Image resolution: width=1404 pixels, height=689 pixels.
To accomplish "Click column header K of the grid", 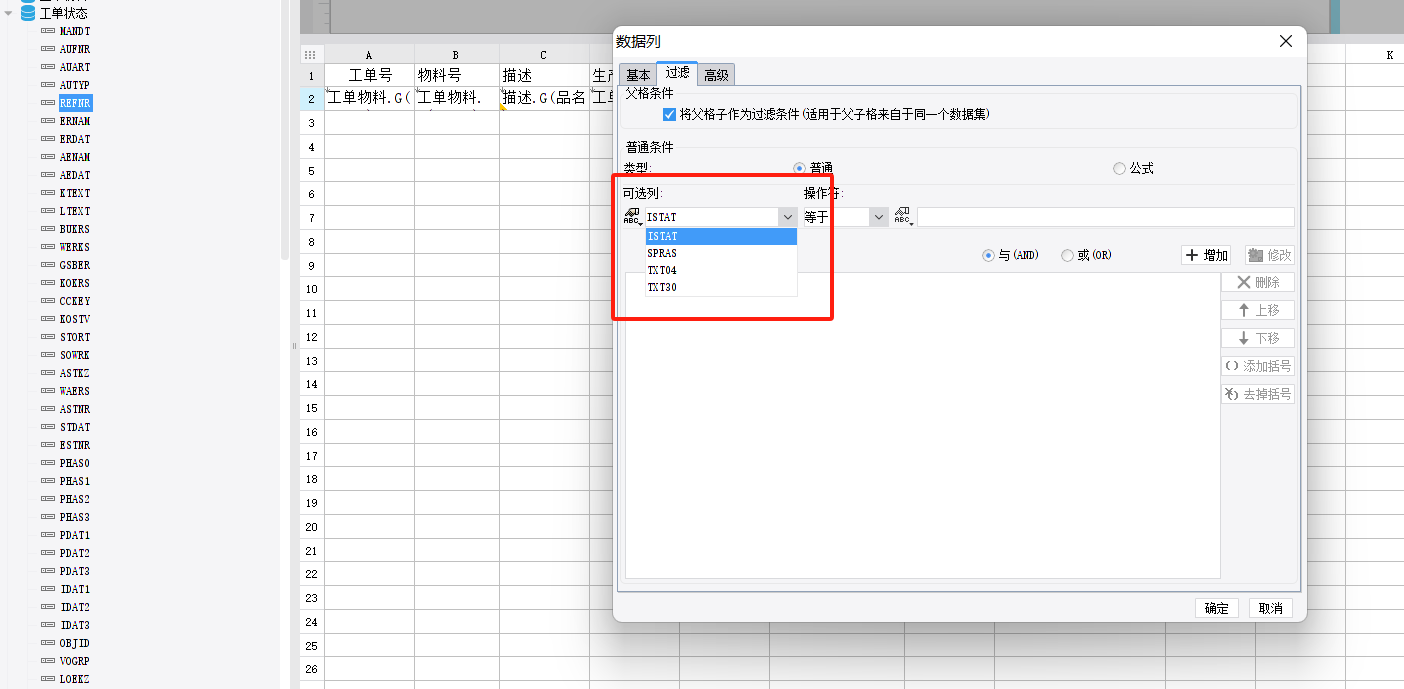I will [1389, 55].
